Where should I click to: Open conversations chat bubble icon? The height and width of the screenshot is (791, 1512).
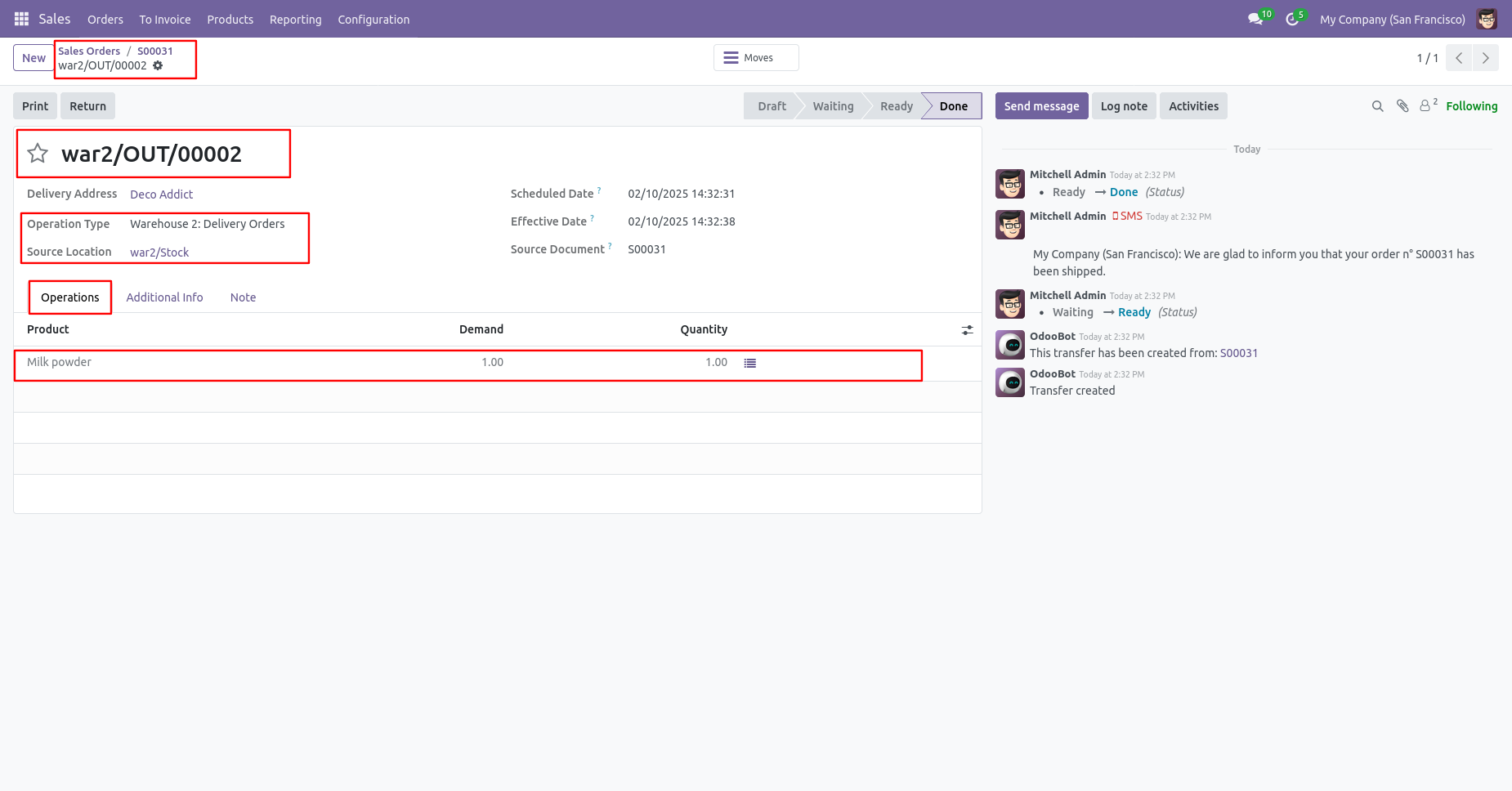point(1255,19)
